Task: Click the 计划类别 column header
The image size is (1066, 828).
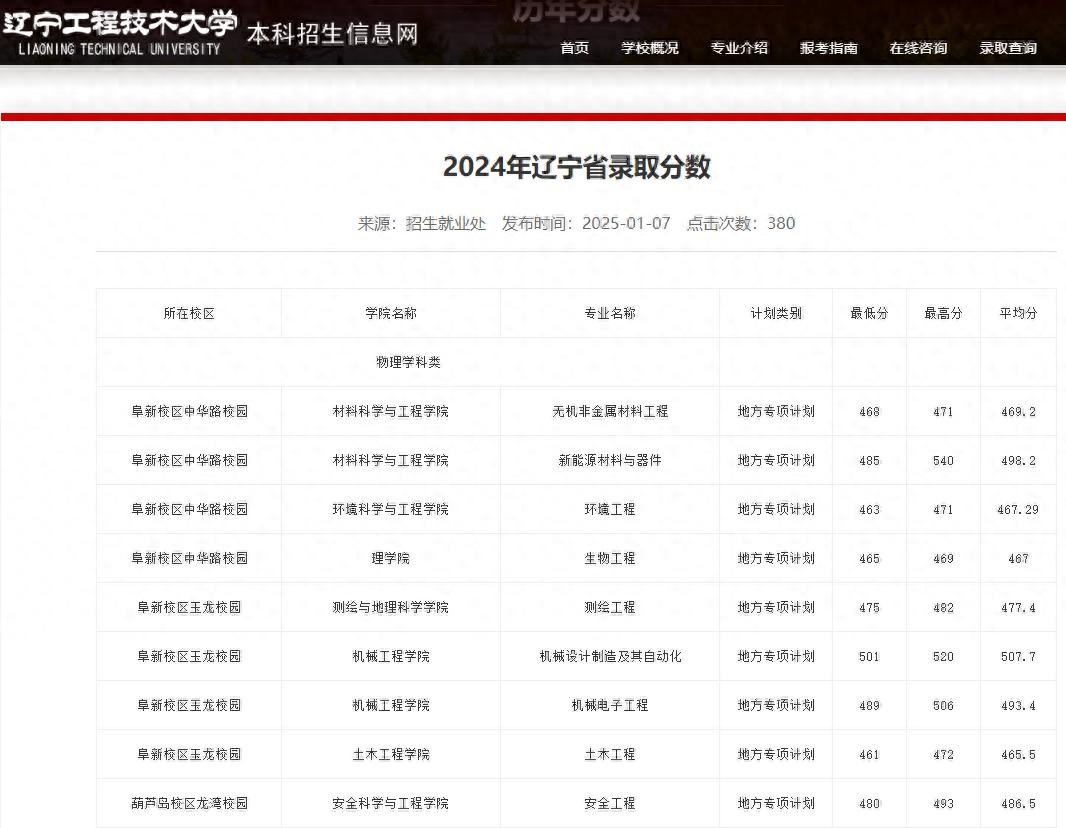Action: (x=776, y=313)
